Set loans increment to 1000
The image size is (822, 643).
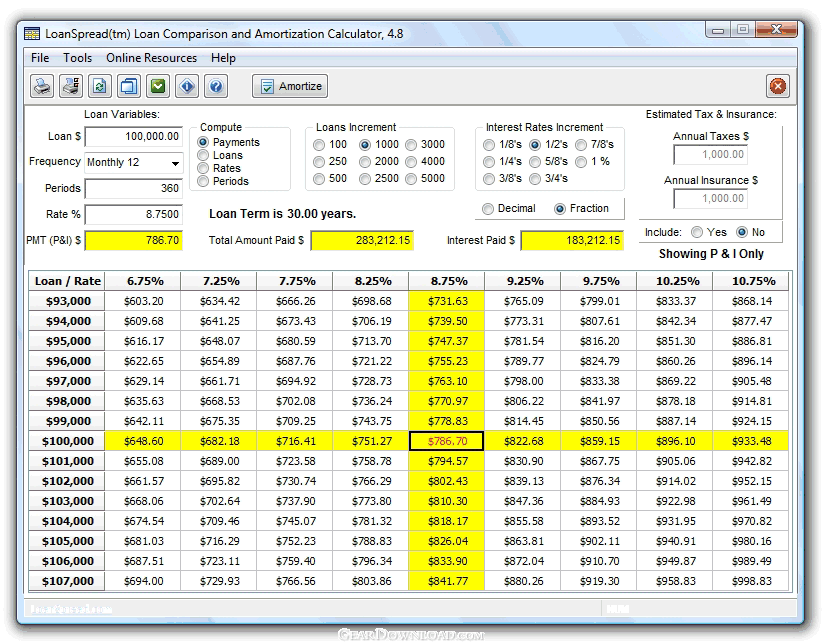pos(365,145)
